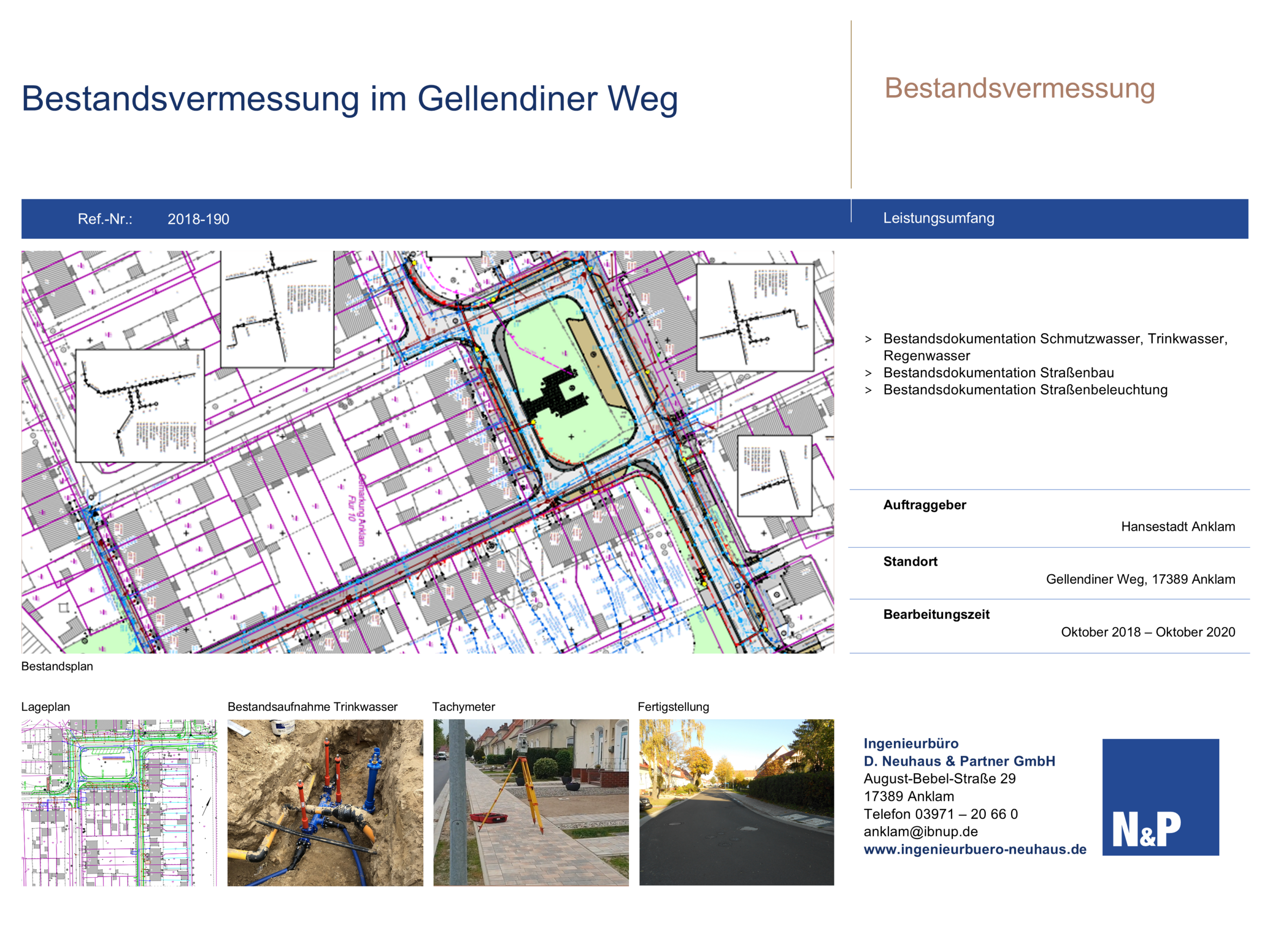Click the Bestandsdokumentation Straßenbeleuchtung bullet item
Screen dimensions: 1270x952
tap(1025, 390)
